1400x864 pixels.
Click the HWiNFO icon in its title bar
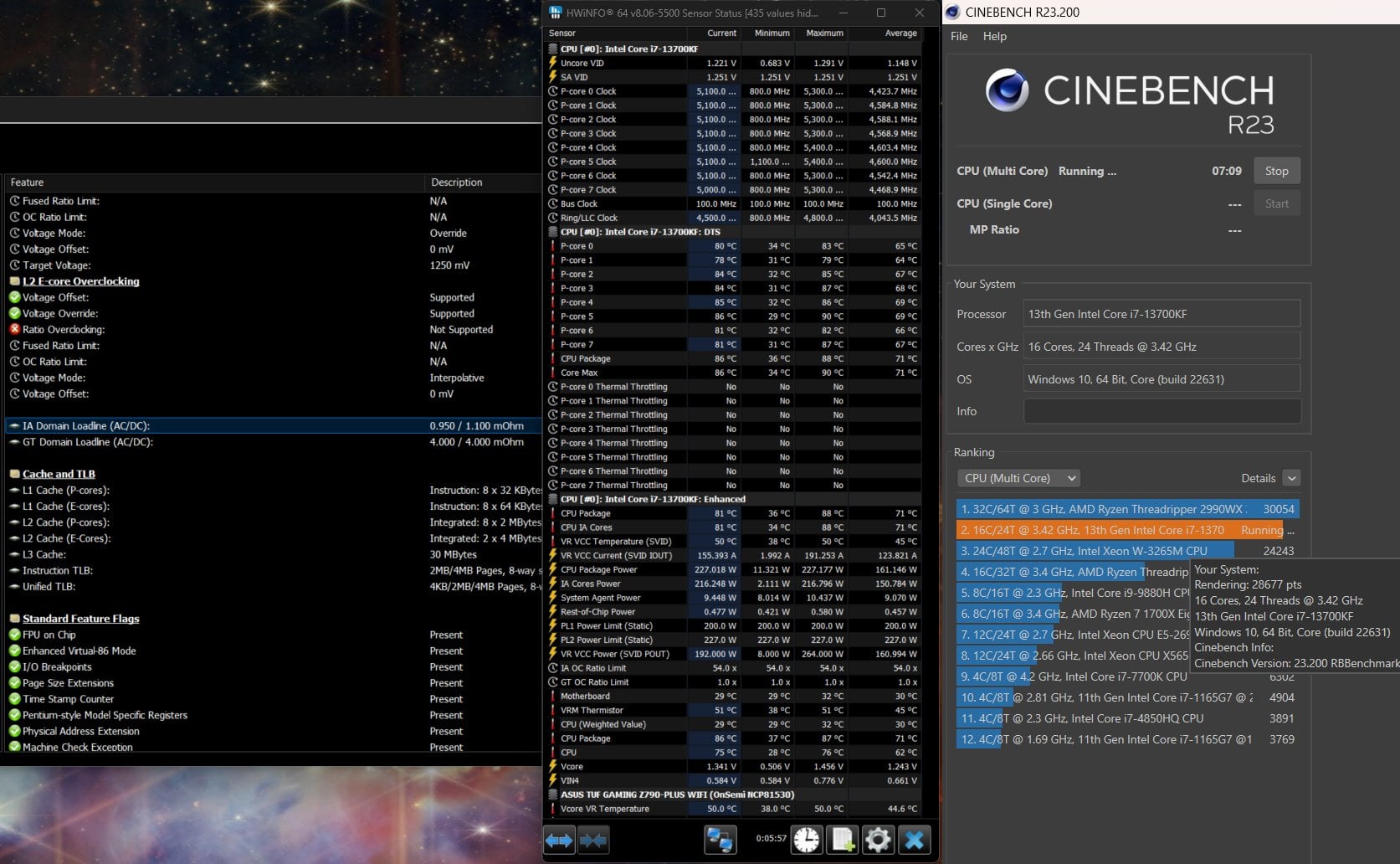555,13
